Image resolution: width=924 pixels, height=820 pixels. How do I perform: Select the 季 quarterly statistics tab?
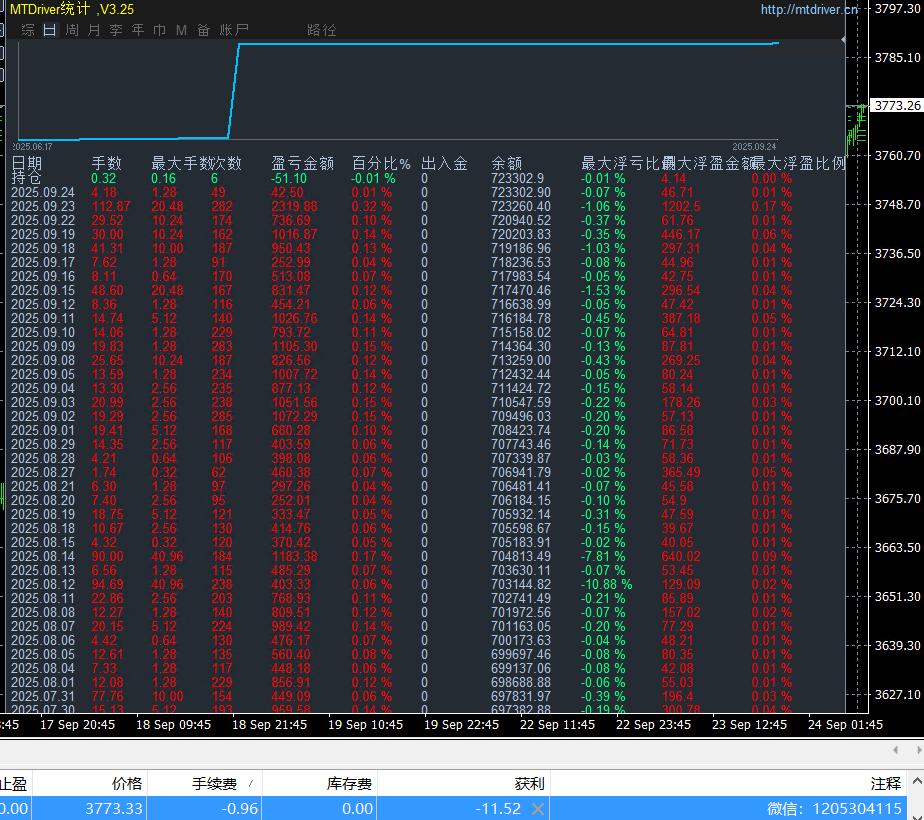[x=116, y=30]
